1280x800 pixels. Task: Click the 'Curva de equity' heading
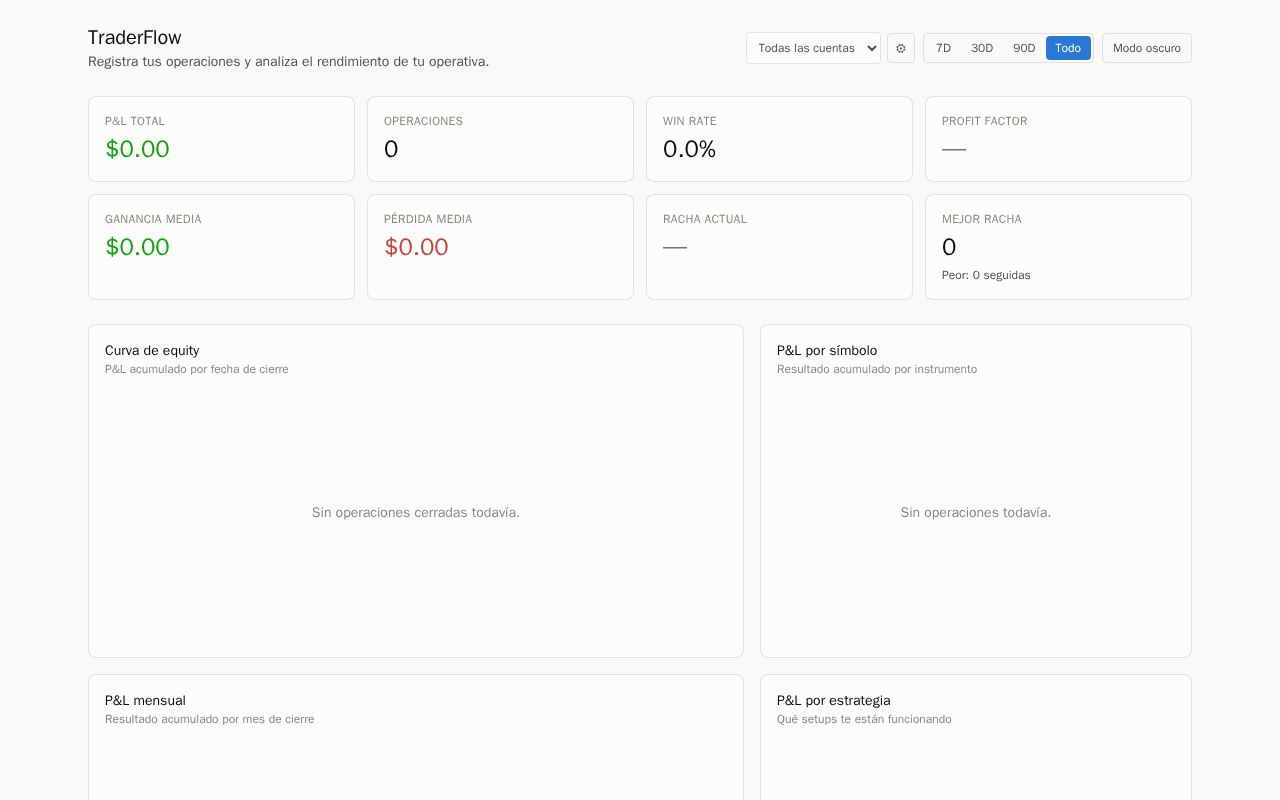pyautogui.click(x=152, y=351)
